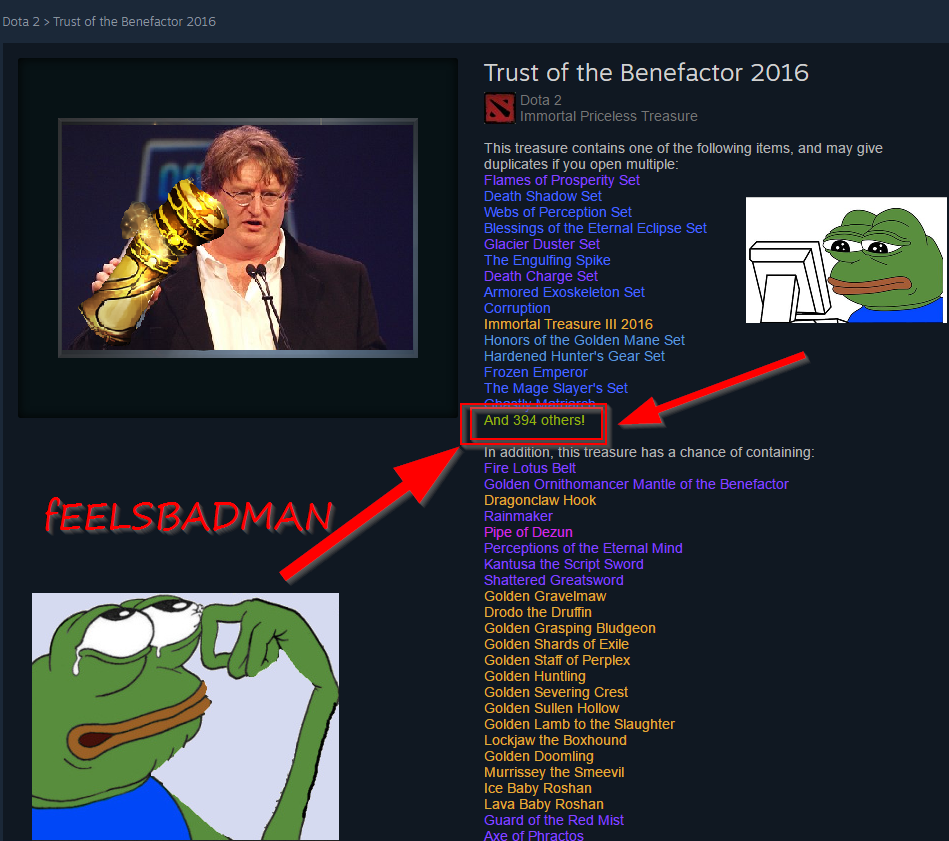
Task: Open the Glacier Duster Set entry
Action: click(542, 244)
